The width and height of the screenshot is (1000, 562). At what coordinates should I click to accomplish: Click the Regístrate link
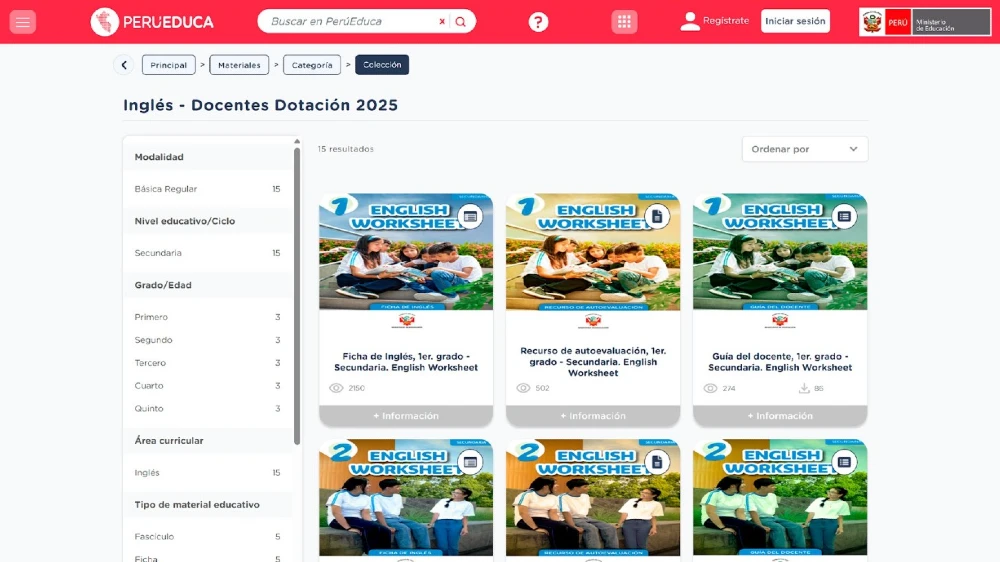[x=725, y=21]
